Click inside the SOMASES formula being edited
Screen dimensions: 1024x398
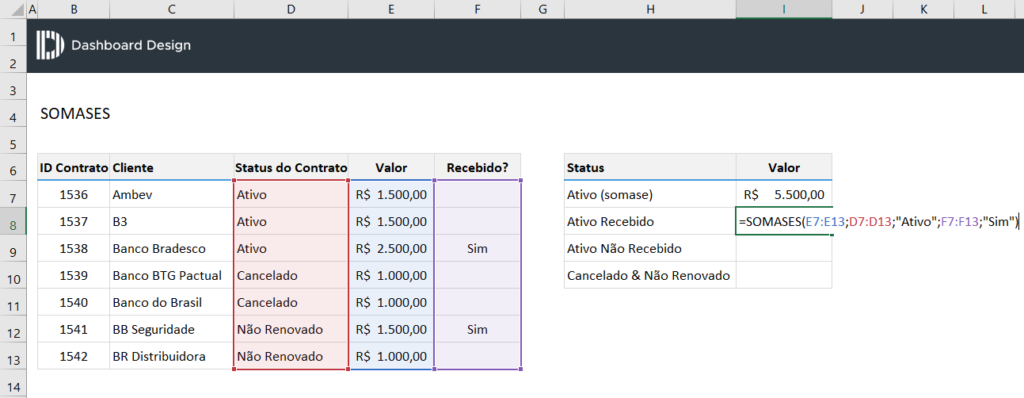tap(879, 222)
